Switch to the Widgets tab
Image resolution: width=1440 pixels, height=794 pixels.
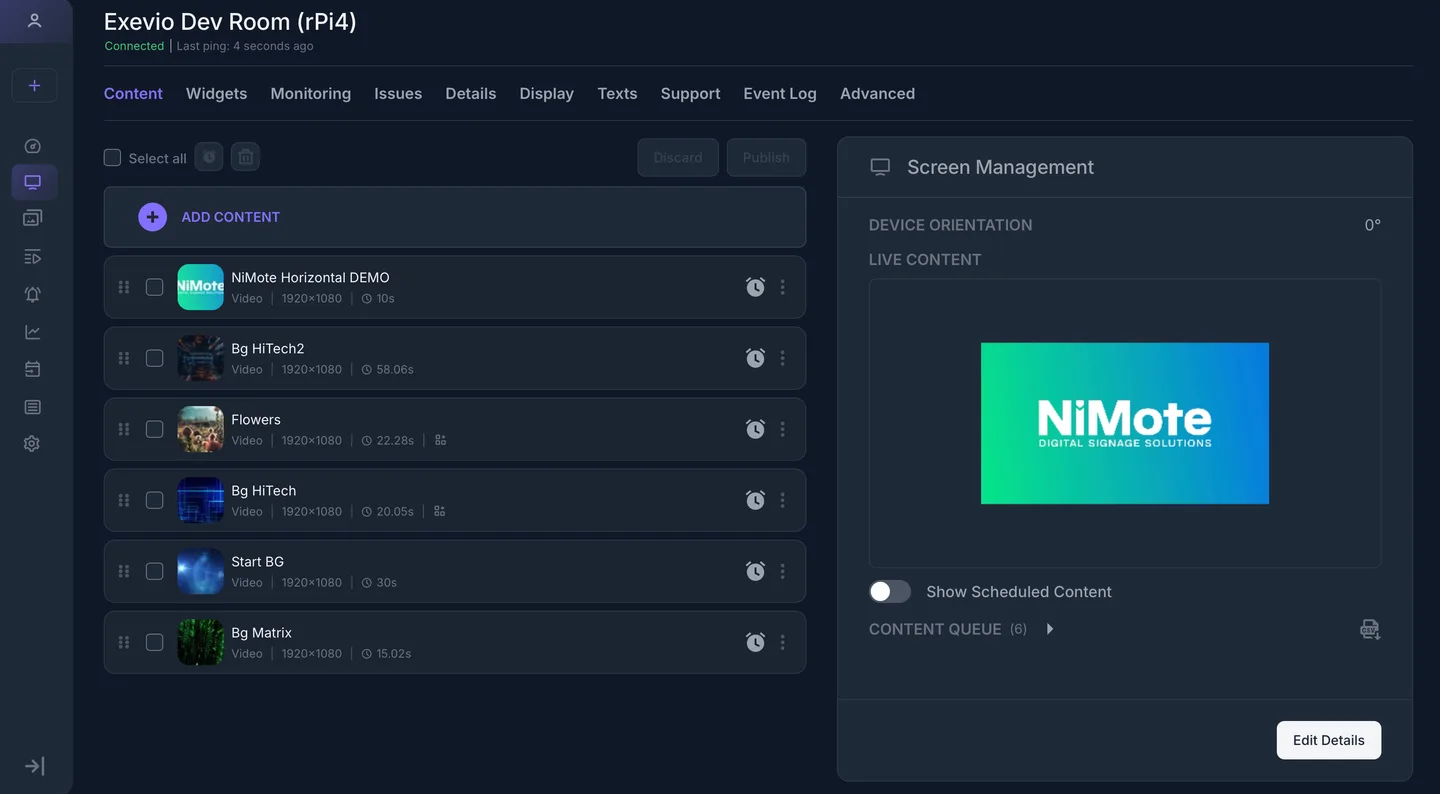216,93
